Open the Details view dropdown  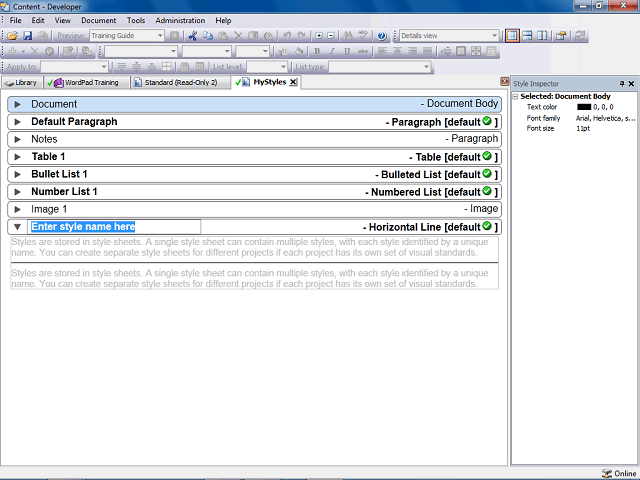pyautogui.click(x=494, y=36)
